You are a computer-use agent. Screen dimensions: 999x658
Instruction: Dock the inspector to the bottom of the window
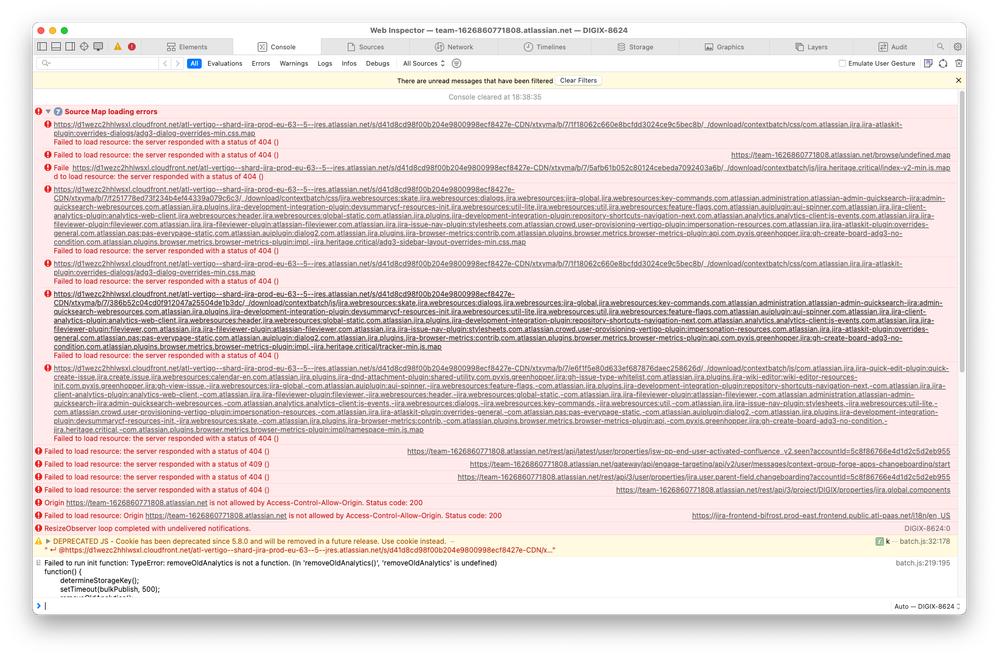56,46
